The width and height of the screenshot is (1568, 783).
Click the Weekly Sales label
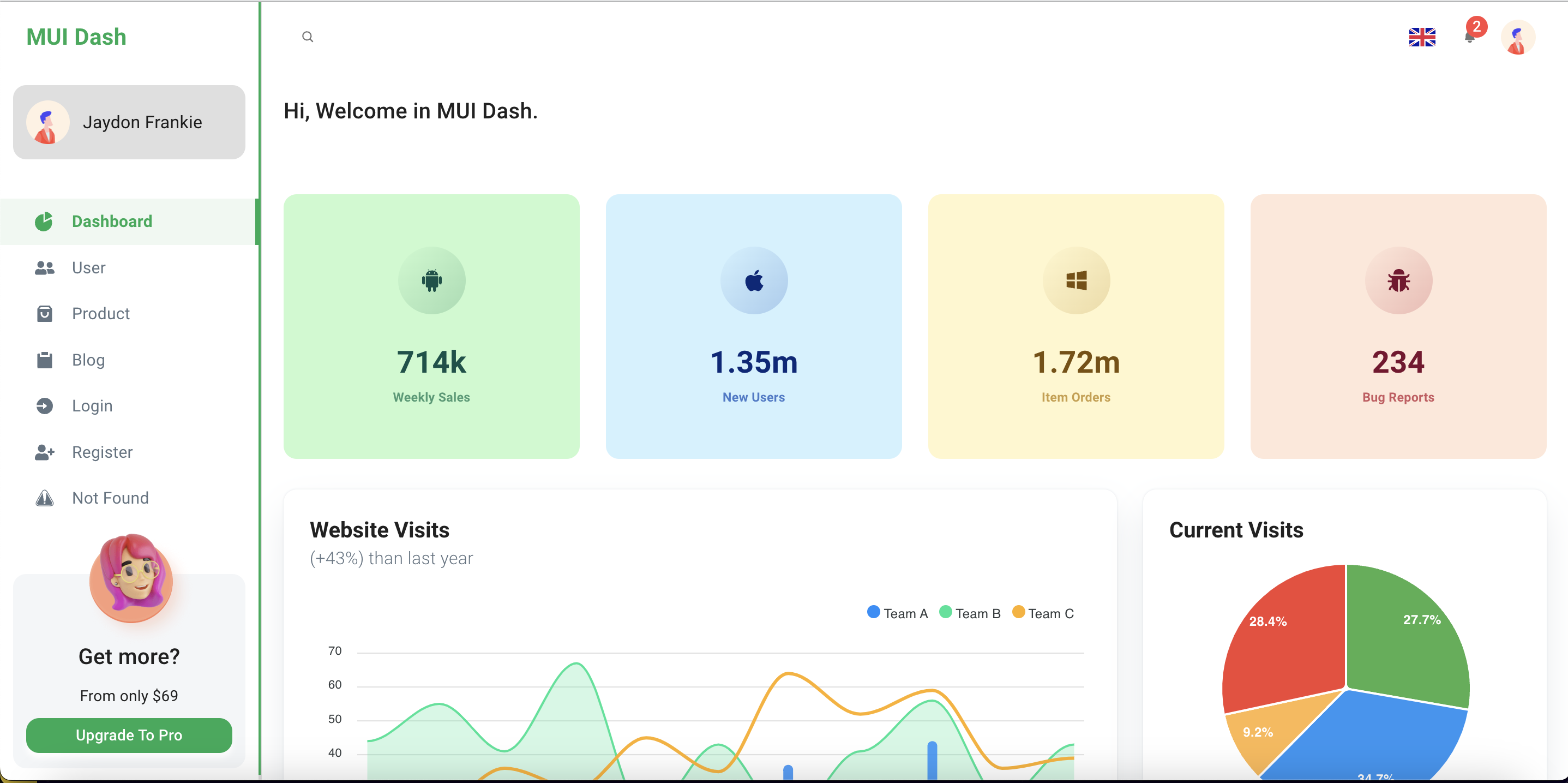pos(431,397)
